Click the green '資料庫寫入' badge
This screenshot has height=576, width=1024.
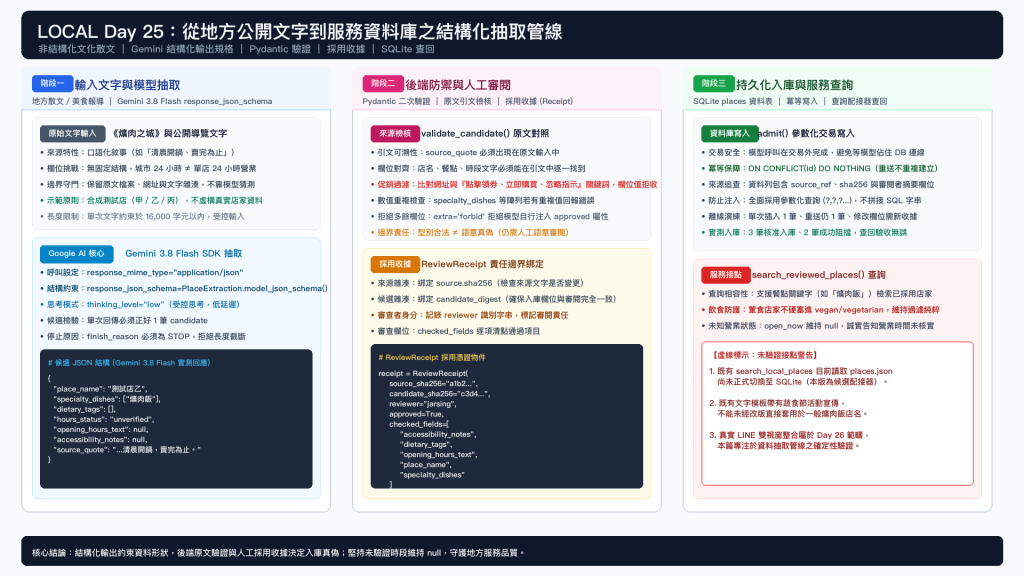coord(729,133)
